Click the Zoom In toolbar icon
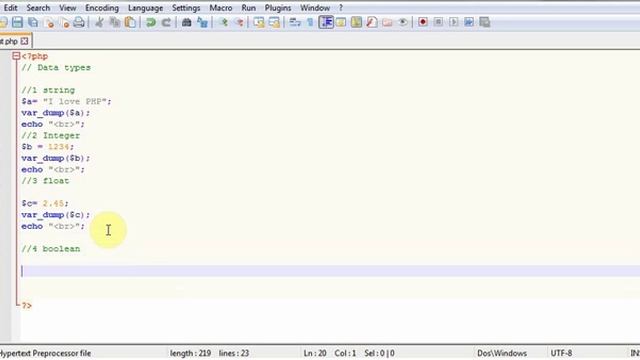This screenshot has width=640, height=360. click(x=223, y=22)
